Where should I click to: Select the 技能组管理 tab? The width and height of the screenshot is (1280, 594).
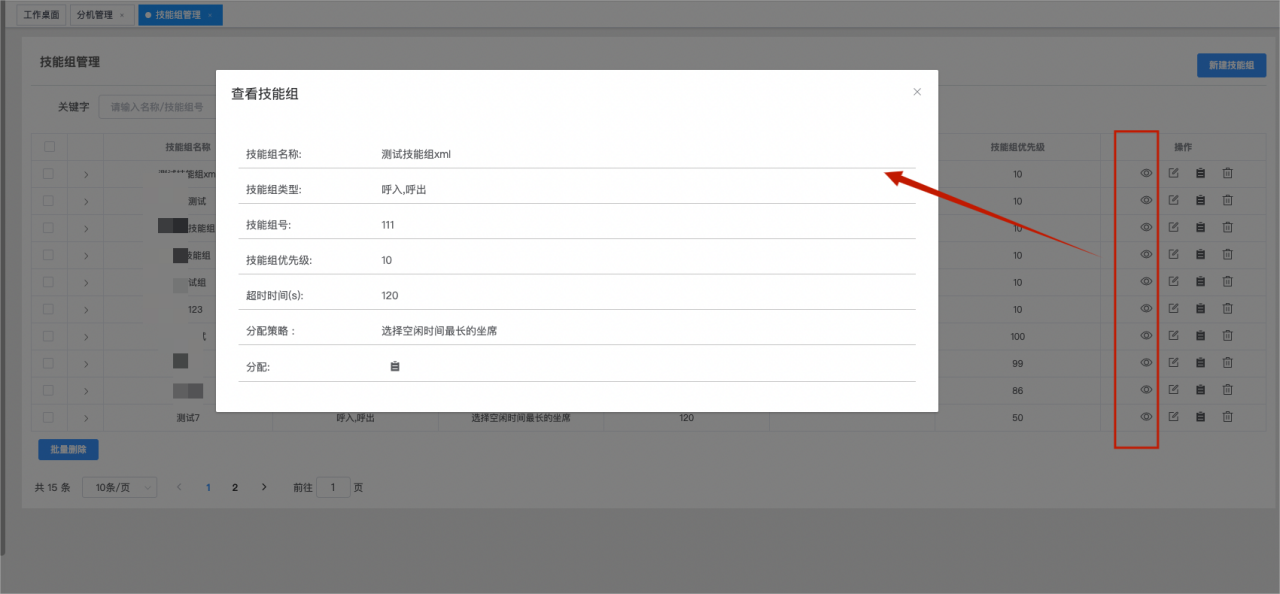178,15
